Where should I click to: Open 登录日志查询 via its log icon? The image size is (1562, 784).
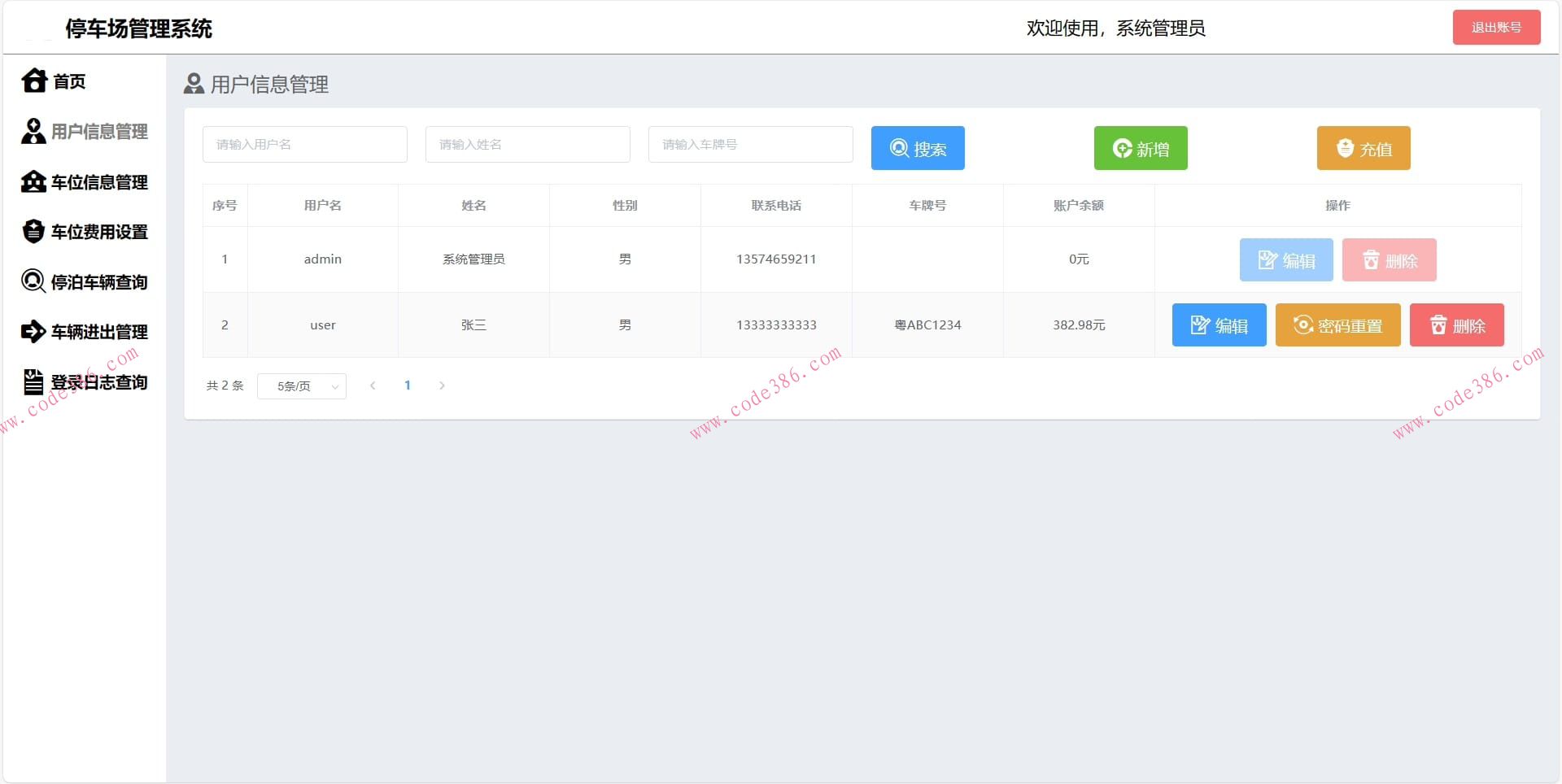click(x=33, y=381)
